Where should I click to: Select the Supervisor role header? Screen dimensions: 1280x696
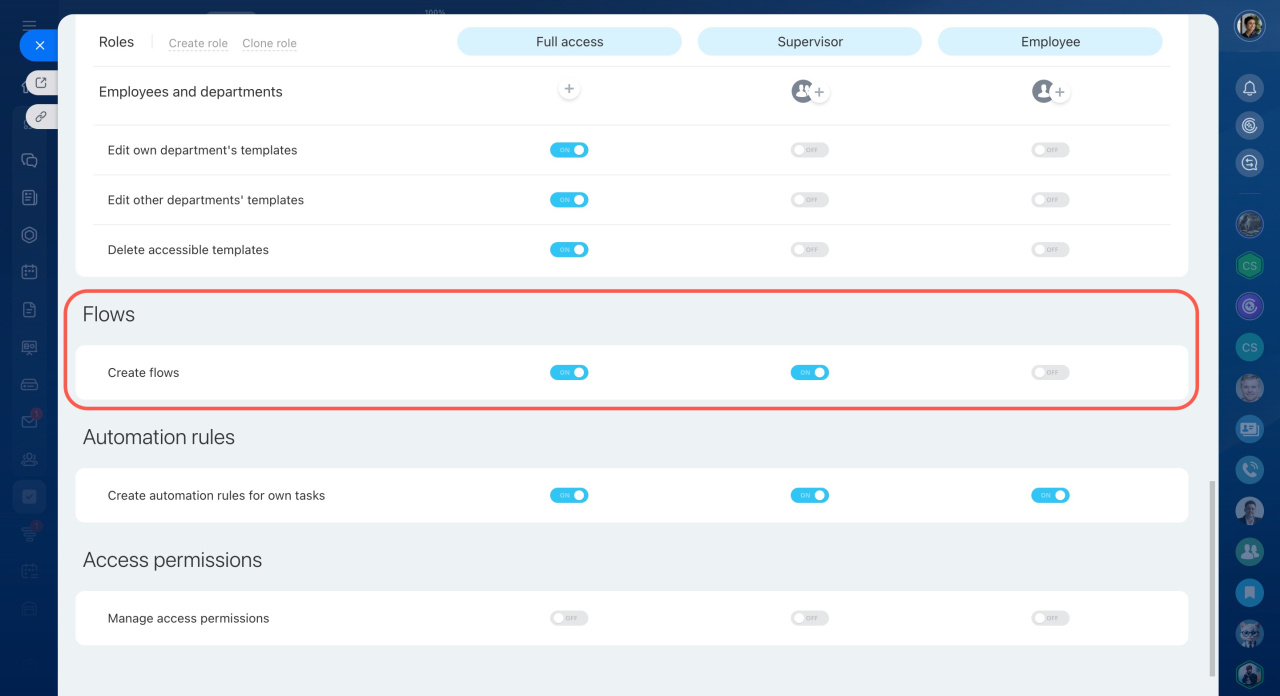pos(809,42)
